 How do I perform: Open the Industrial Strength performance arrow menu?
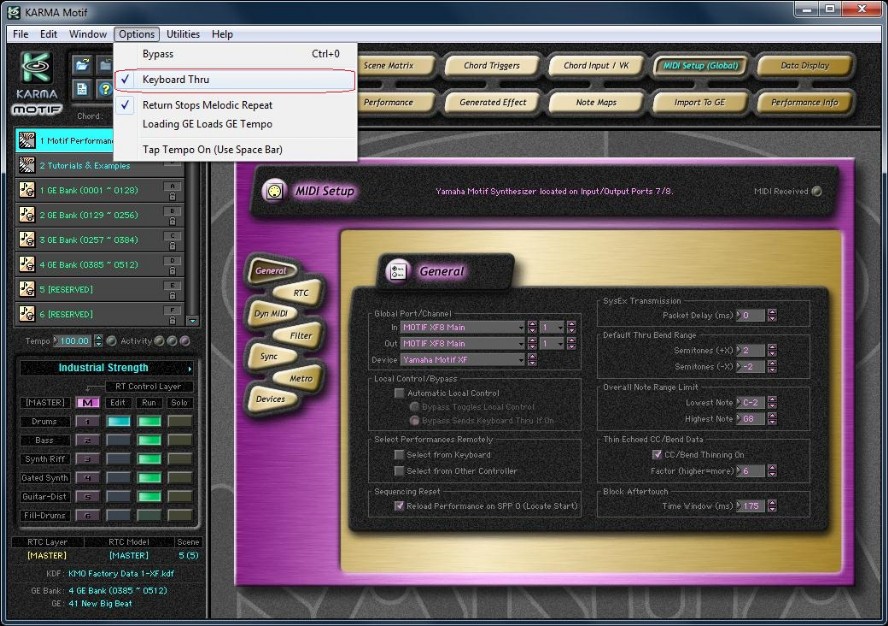click(x=190, y=368)
